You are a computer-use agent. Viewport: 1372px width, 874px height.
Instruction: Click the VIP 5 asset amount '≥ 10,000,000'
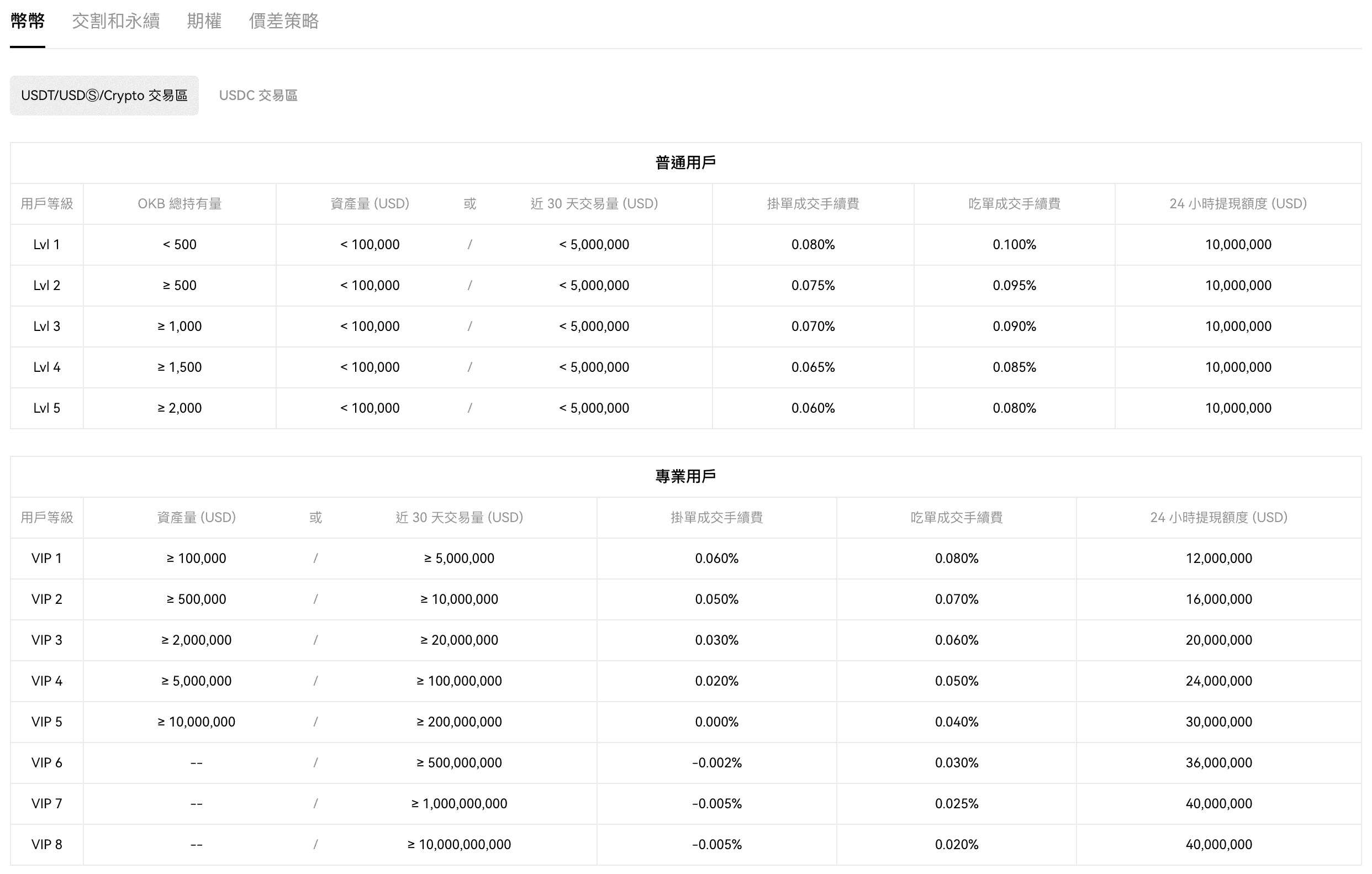(x=196, y=722)
